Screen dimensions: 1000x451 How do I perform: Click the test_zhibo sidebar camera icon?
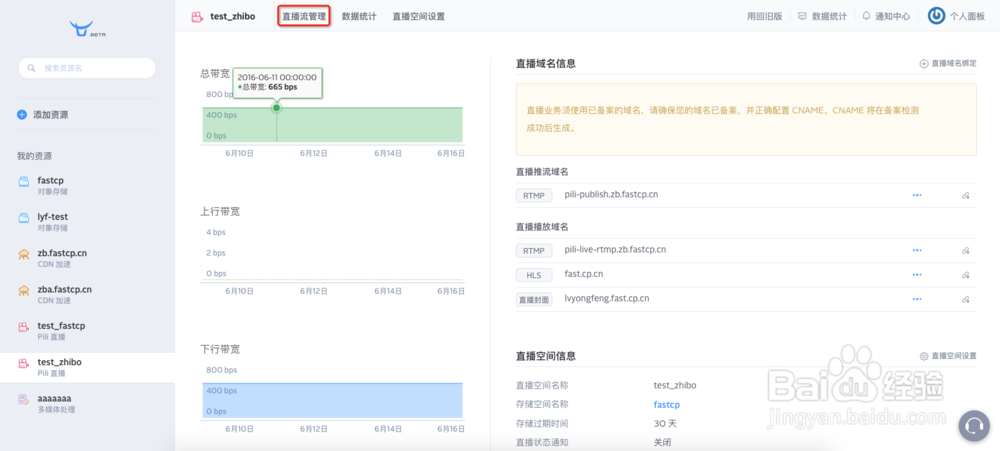click(x=24, y=363)
